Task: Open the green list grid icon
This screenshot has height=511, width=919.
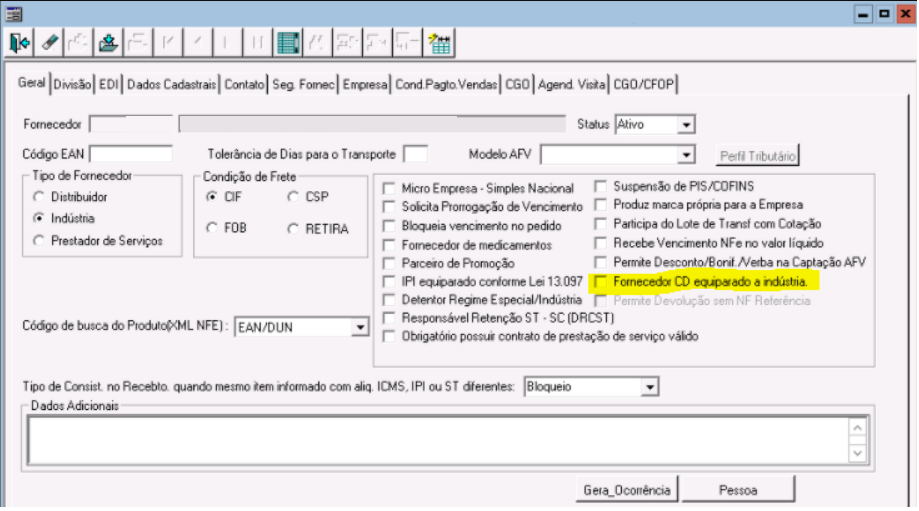Action: (x=288, y=43)
